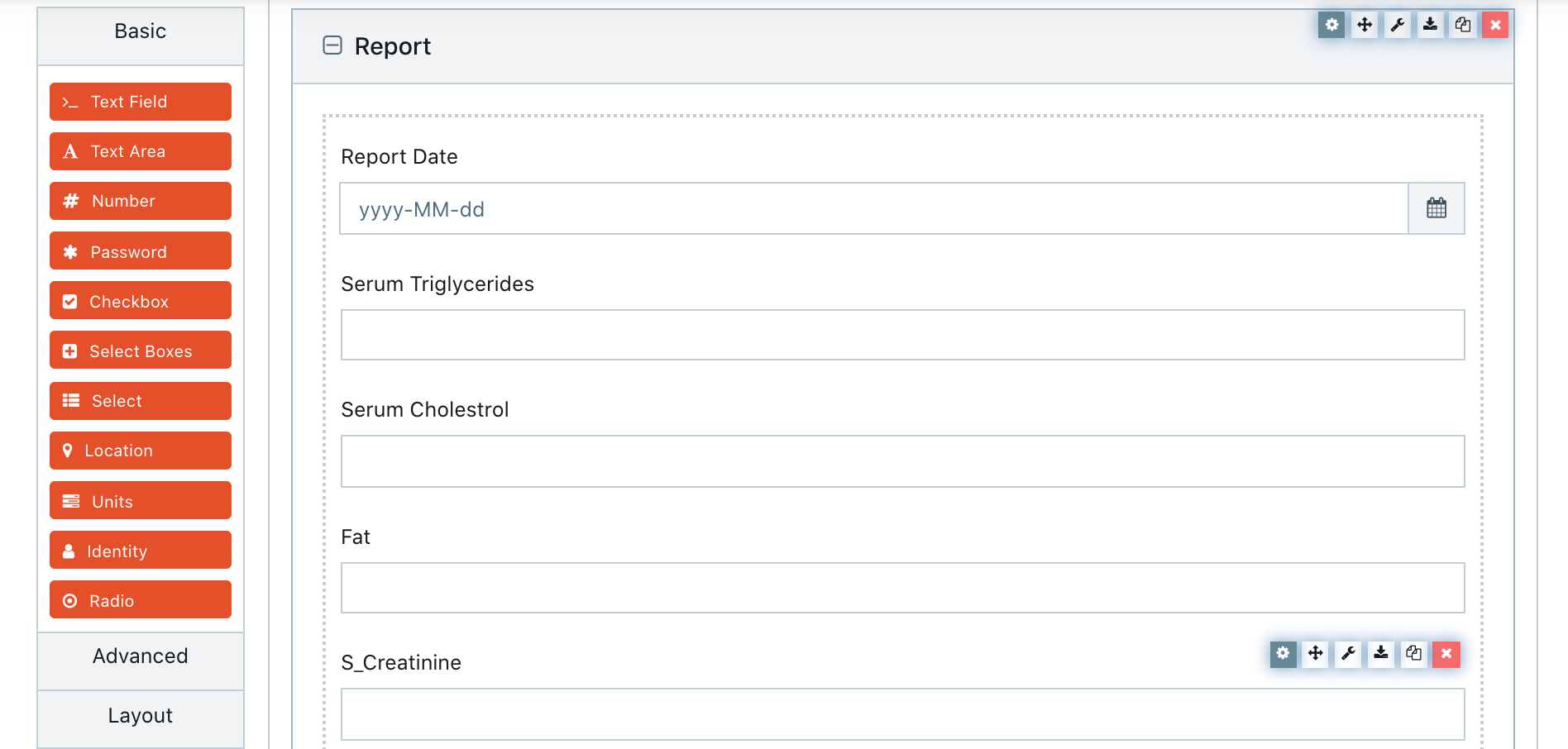1568x749 pixels.
Task: Open settings gear for Report panel
Action: tap(1331, 25)
